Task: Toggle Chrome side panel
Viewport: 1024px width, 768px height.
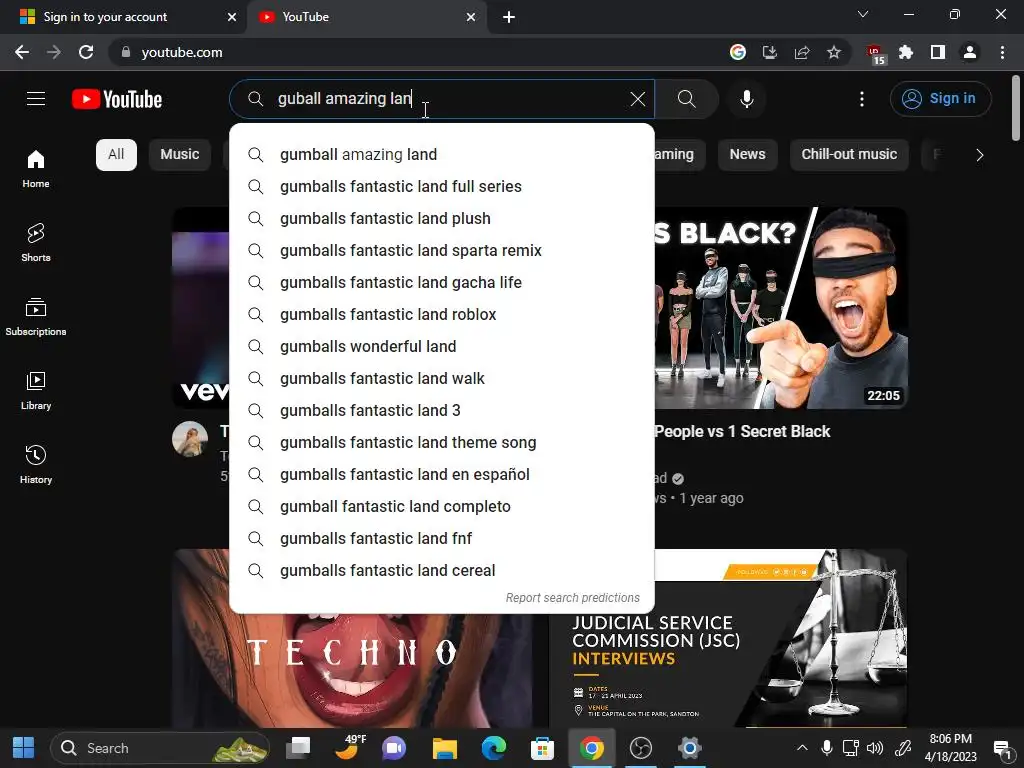Action: [x=938, y=52]
